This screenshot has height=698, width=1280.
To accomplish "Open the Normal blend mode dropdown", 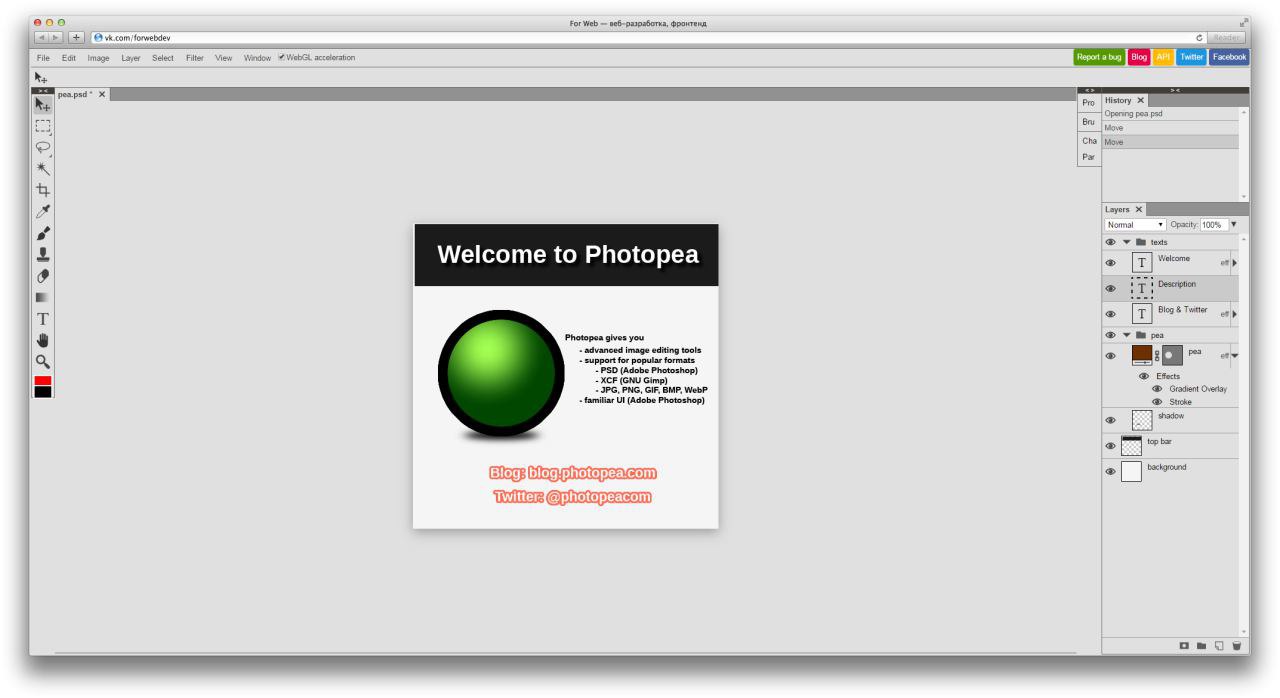I will tap(1136, 225).
